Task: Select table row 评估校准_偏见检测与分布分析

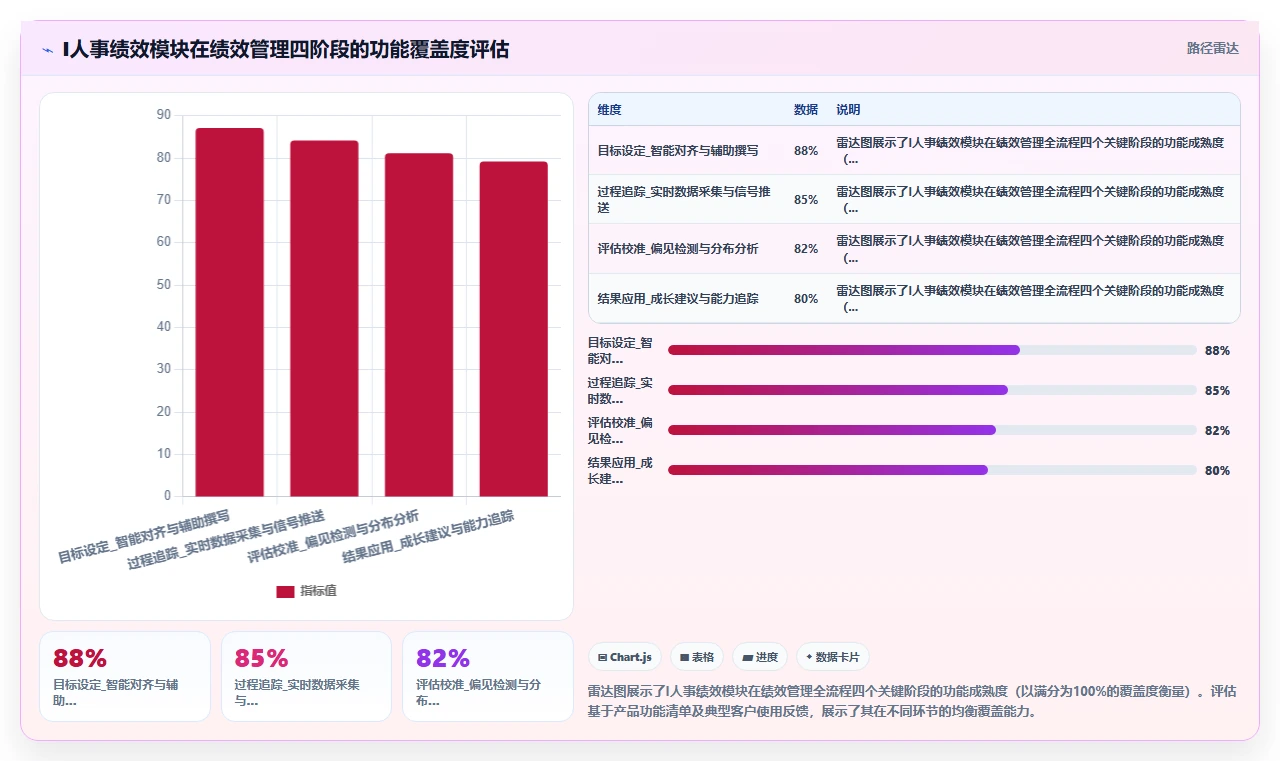Action: pos(914,249)
